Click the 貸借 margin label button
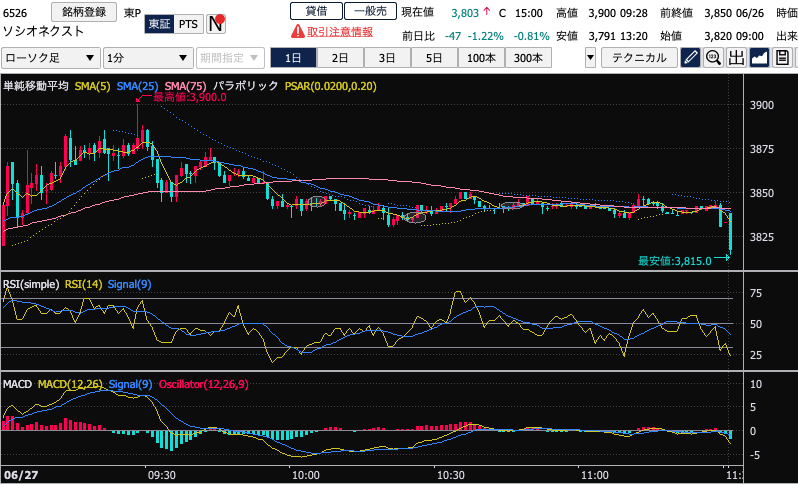This screenshot has height=484, width=798. tap(316, 12)
